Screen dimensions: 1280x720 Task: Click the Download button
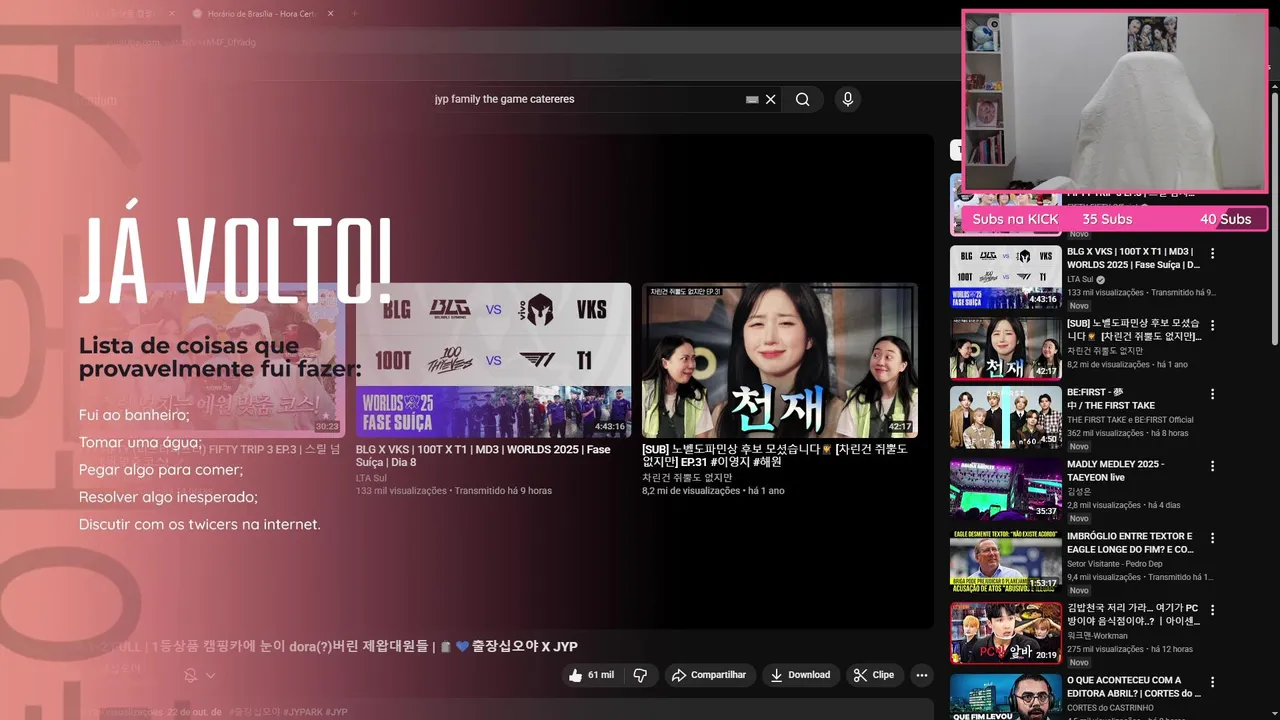pos(799,675)
